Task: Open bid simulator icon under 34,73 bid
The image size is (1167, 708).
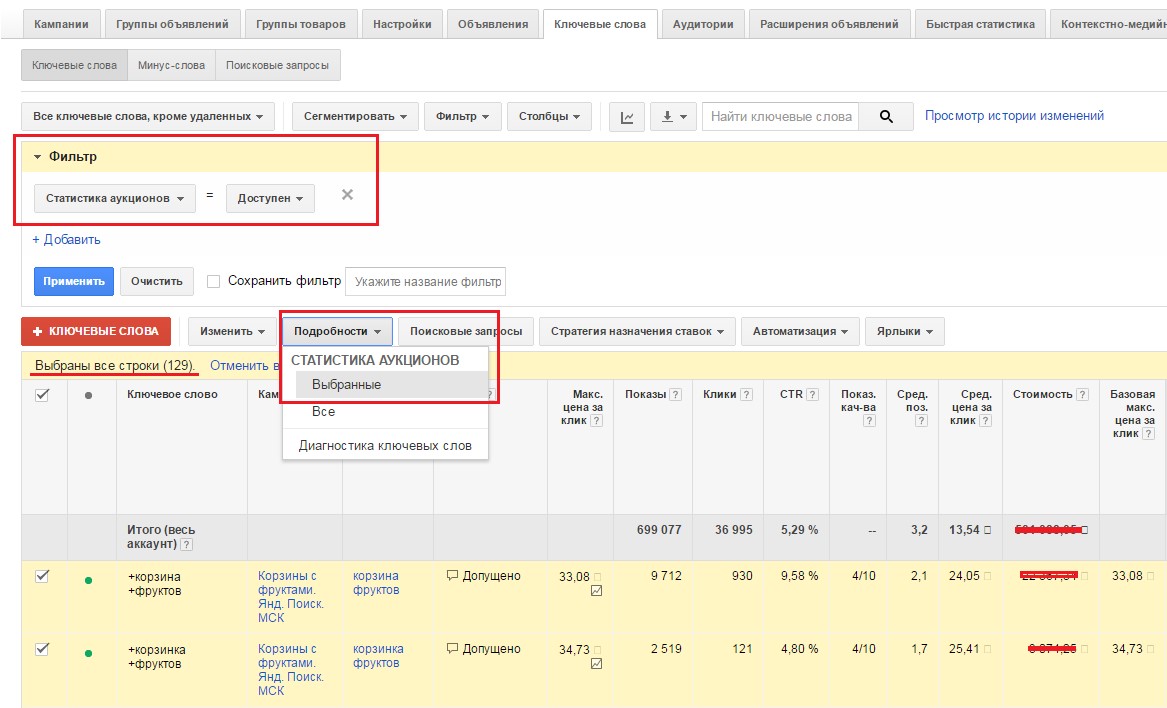Action: (596, 664)
